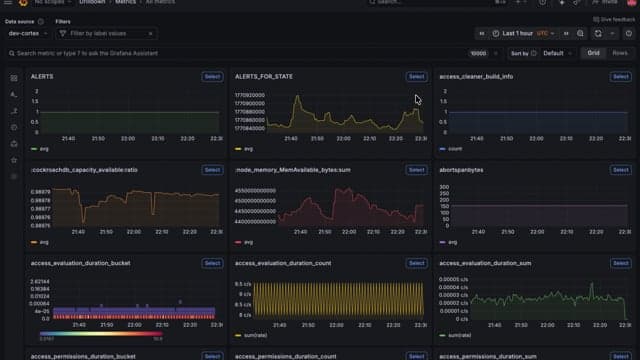The width and height of the screenshot is (640, 360).
Task: Clear the label filter with the x
Action: point(150,33)
